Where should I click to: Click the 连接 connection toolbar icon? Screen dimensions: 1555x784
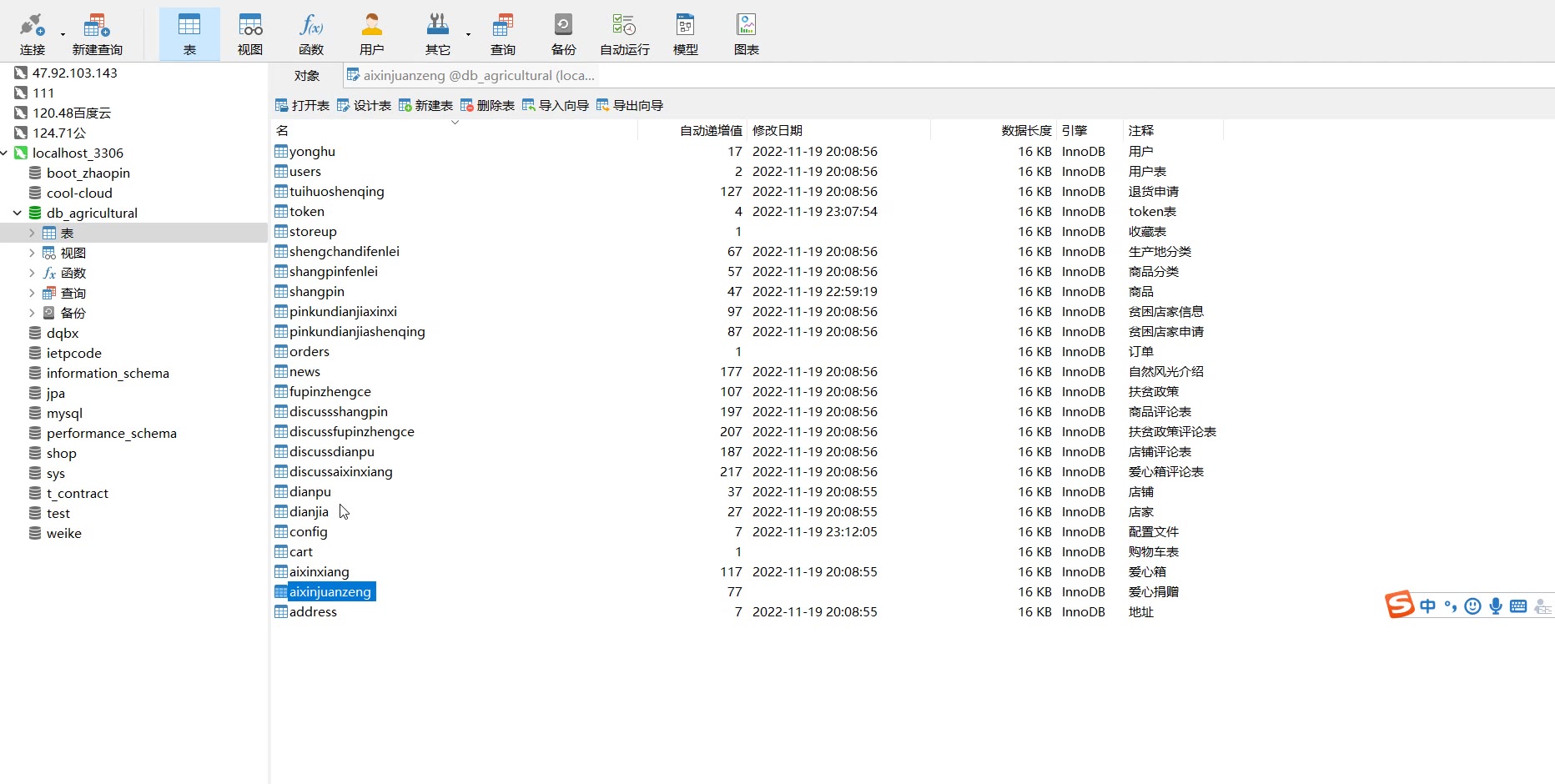[x=32, y=34]
